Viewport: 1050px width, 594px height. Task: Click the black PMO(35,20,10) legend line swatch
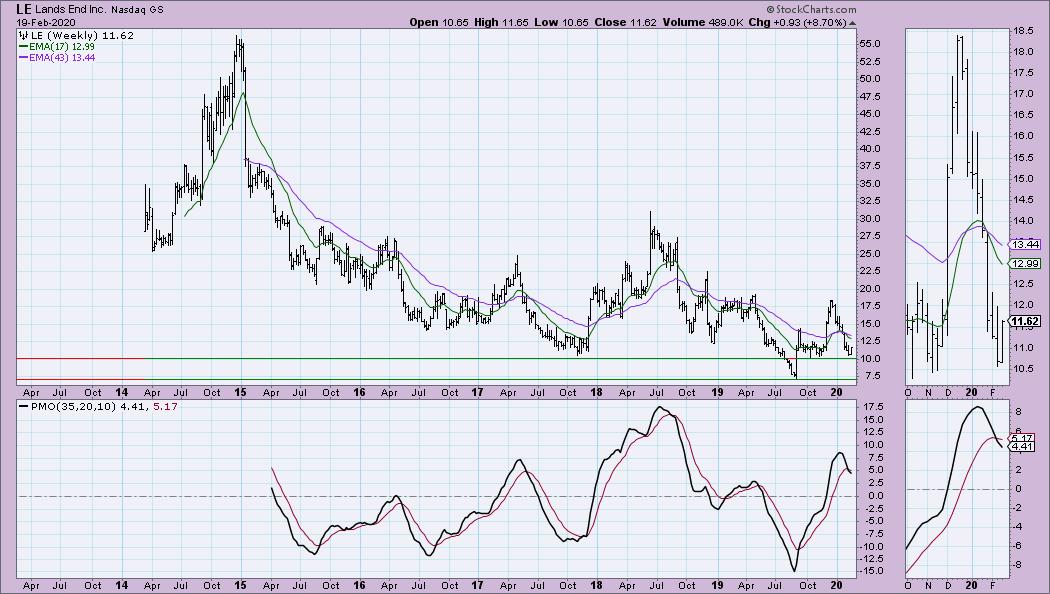[x=23, y=406]
